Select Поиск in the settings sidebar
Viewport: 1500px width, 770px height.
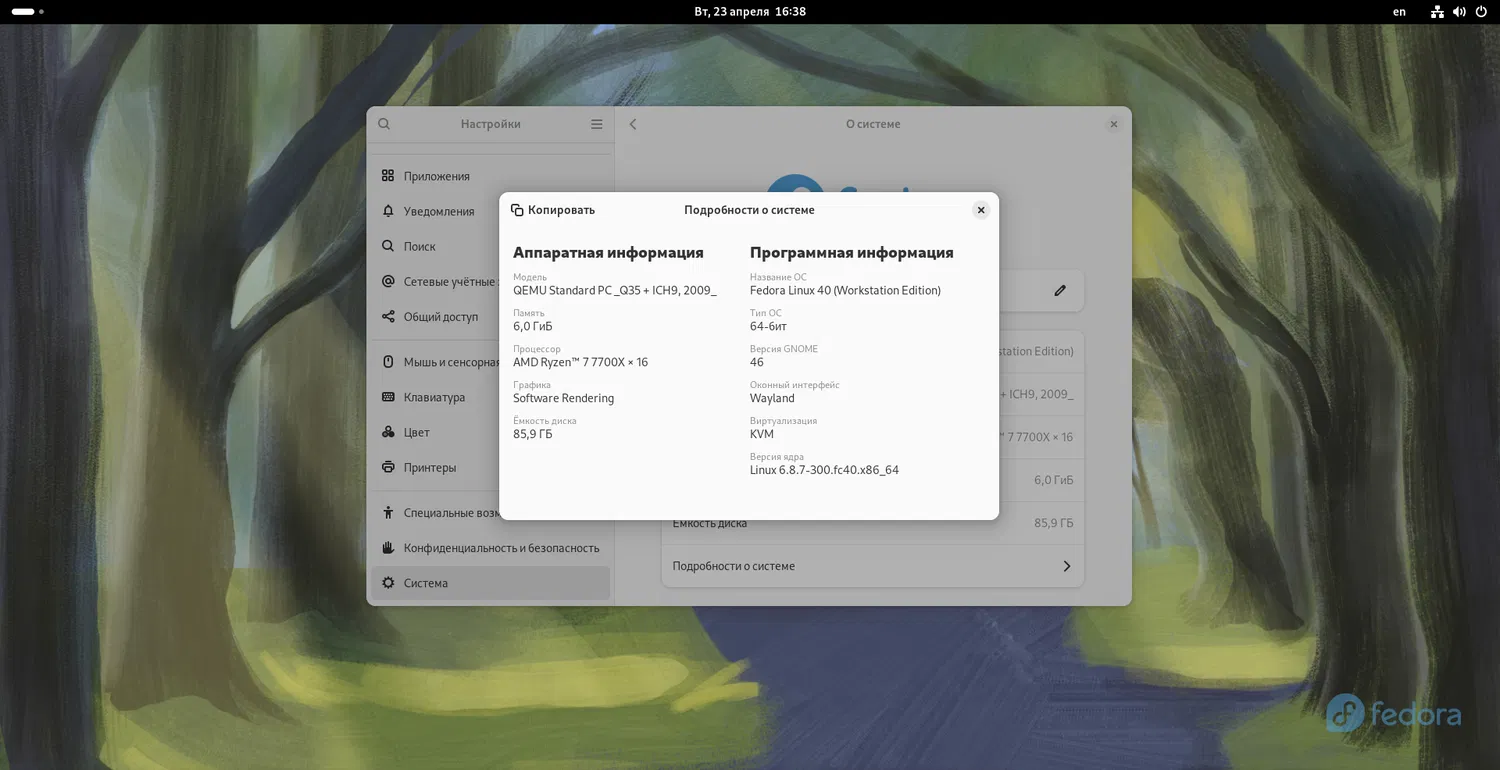point(490,246)
